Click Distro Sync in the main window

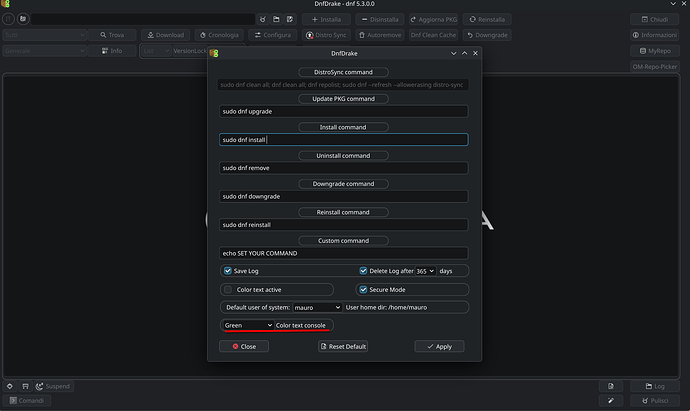tap(326, 35)
